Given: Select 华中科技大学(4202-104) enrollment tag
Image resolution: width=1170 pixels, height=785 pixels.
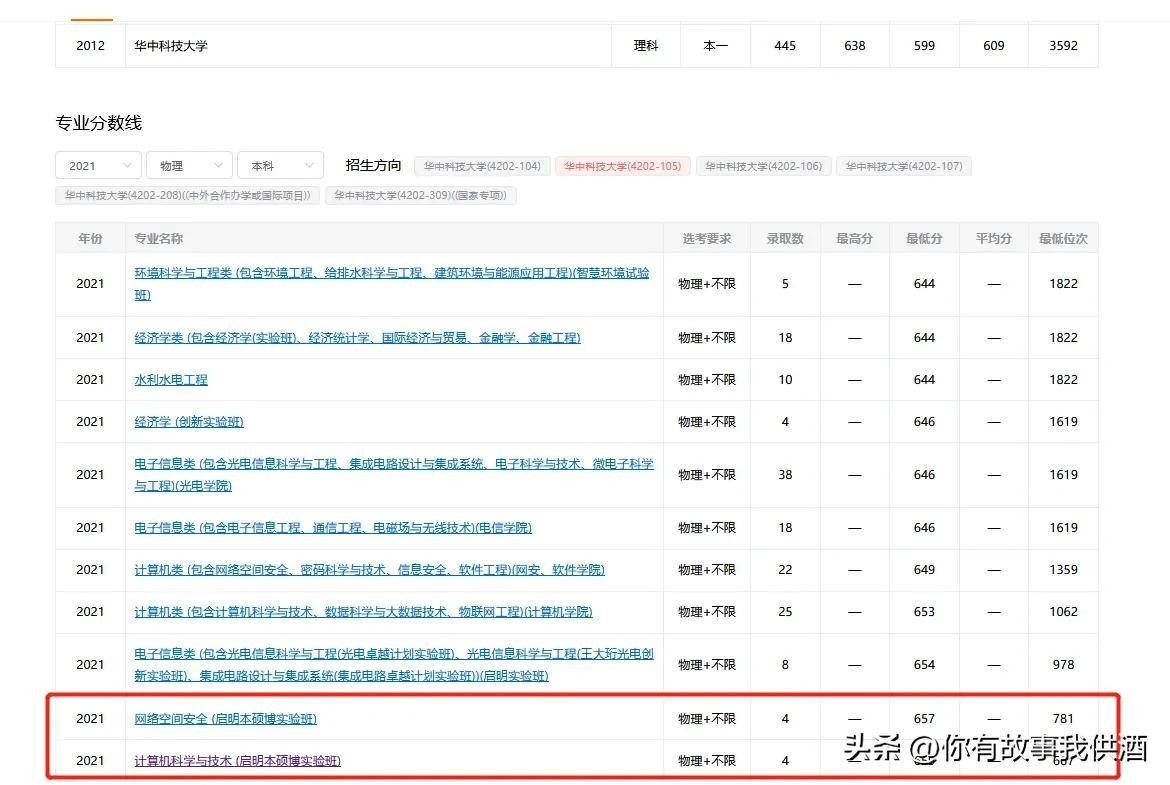Looking at the screenshot, I should coord(482,166).
